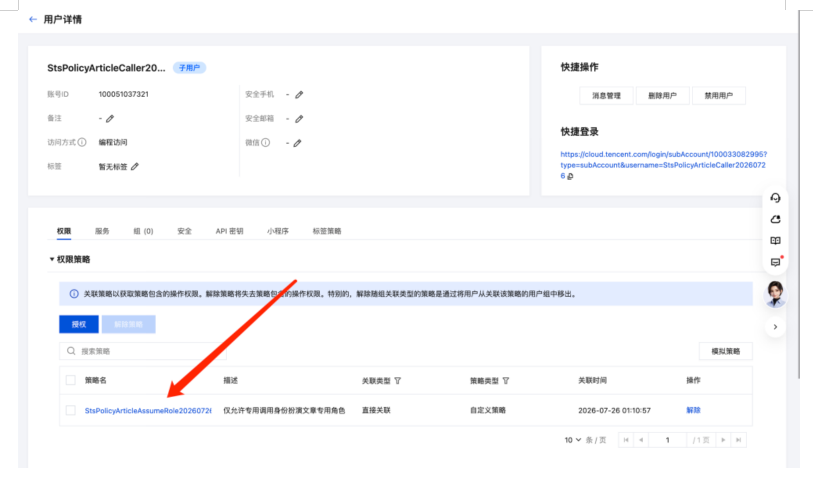This screenshot has width=813, height=478.
Task: Open the feedback message icon in the sidebar
Action: click(x=775, y=262)
